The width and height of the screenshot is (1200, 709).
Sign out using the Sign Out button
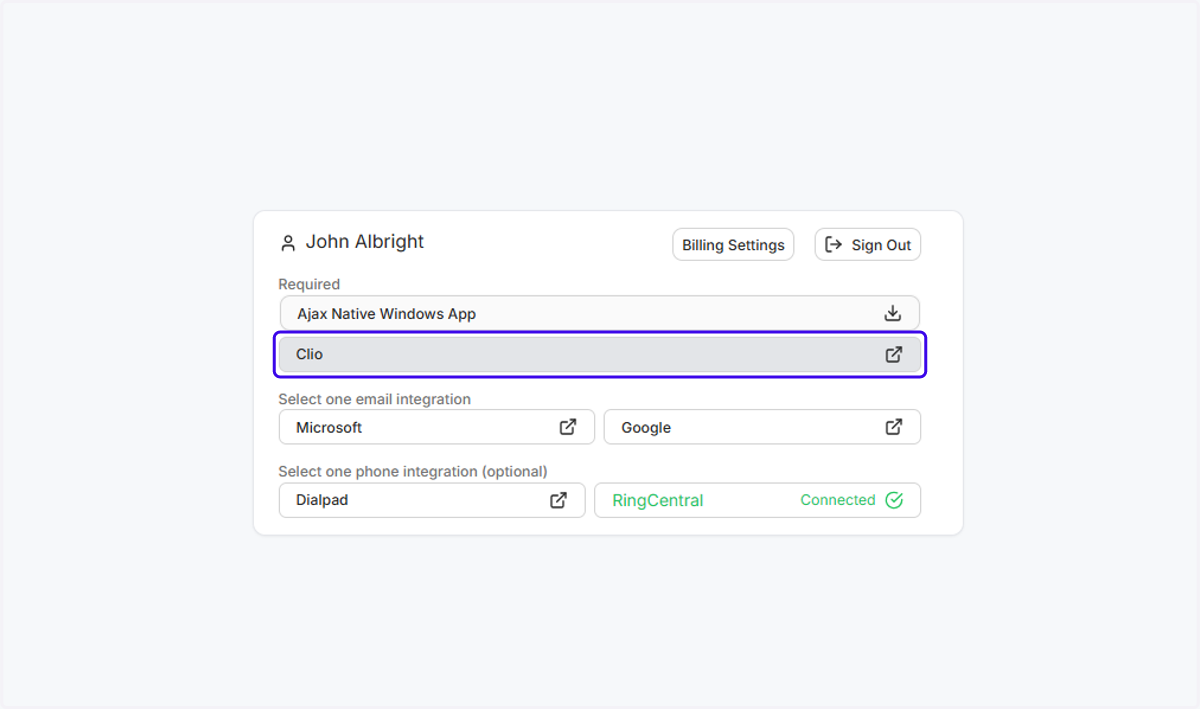(868, 245)
